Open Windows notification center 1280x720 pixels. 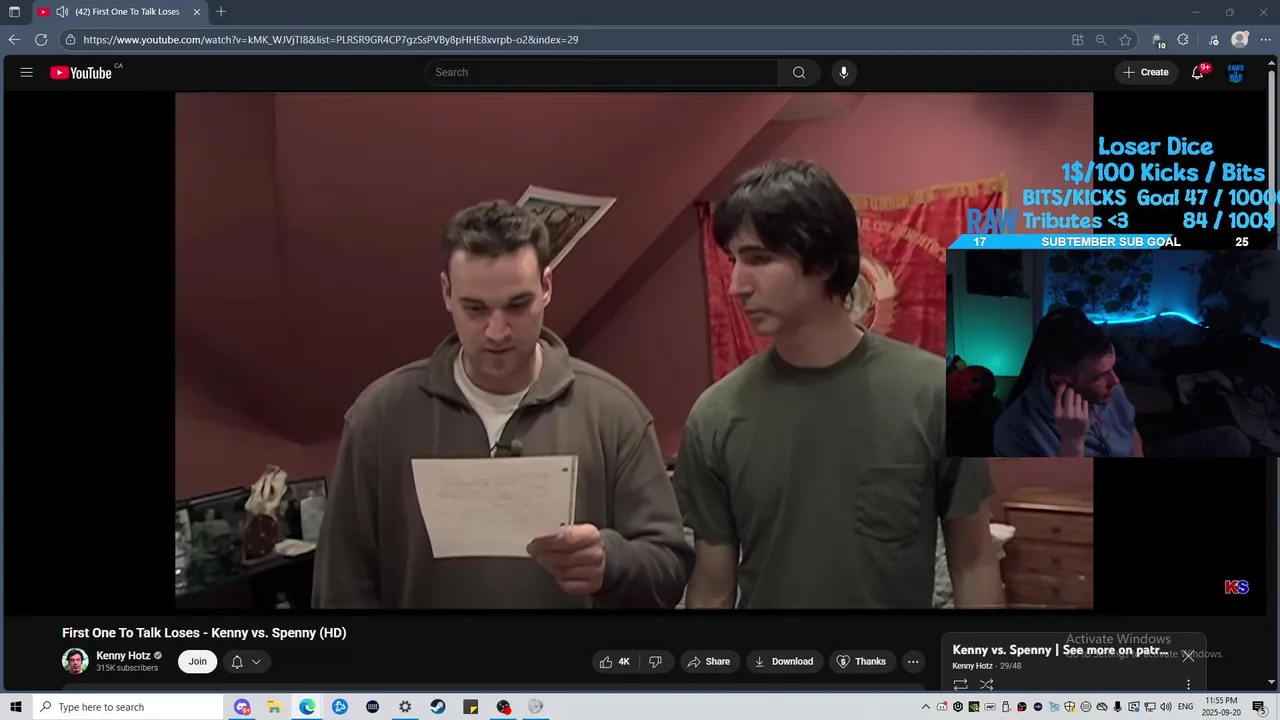(x=1260, y=707)
